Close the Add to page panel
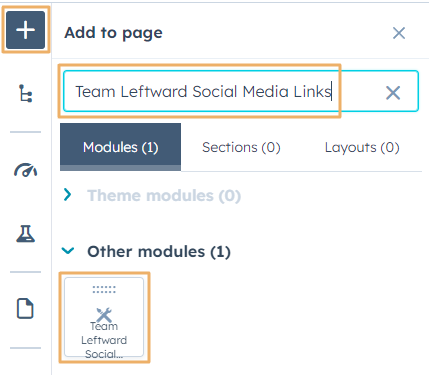 (399, 33)
